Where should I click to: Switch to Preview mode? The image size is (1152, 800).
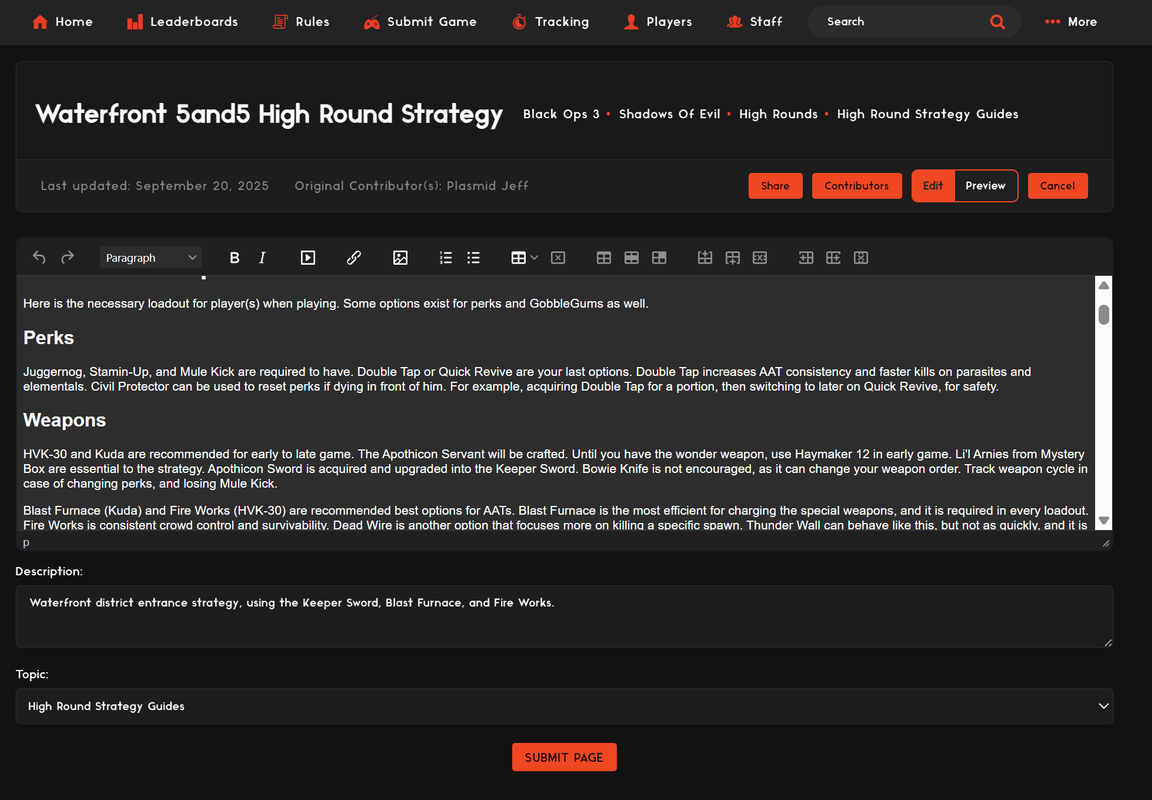click(x=985, y=186)
